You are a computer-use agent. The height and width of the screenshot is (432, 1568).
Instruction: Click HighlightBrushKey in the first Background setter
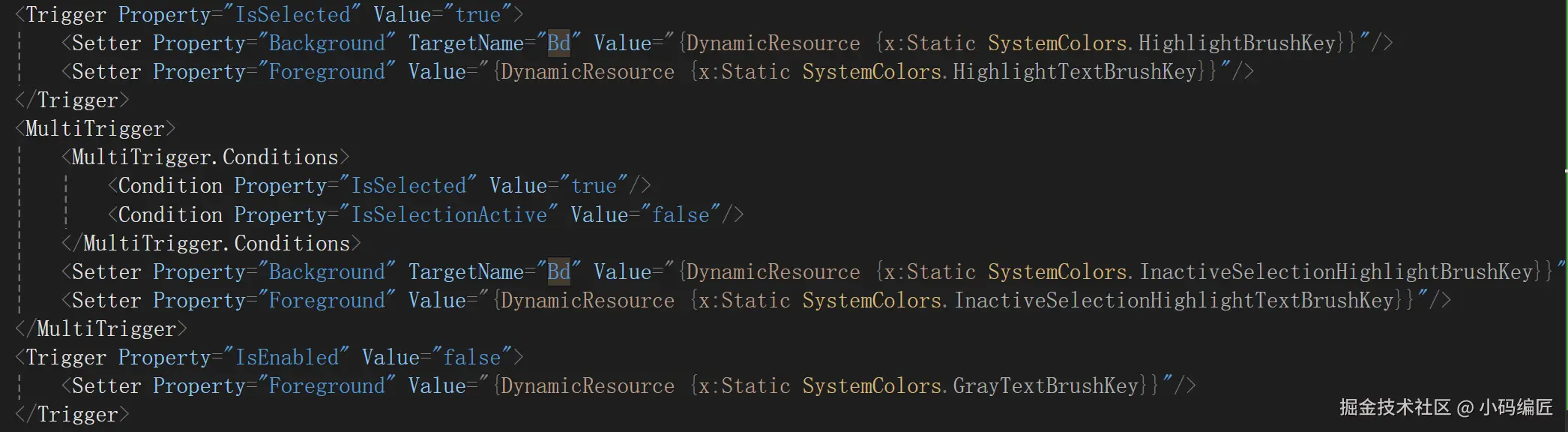coord(1237,43)
